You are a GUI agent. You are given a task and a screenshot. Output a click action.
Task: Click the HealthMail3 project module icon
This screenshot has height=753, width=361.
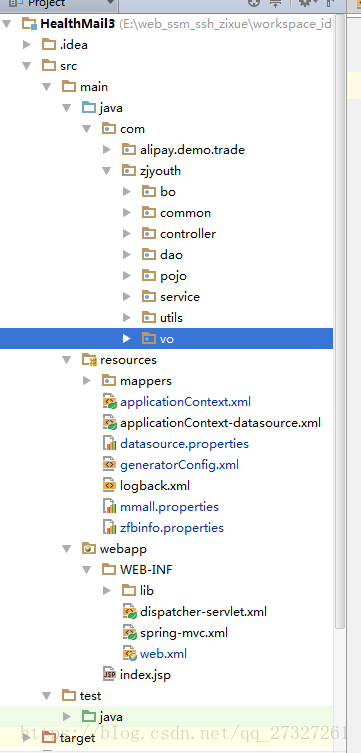click(29, 24)
